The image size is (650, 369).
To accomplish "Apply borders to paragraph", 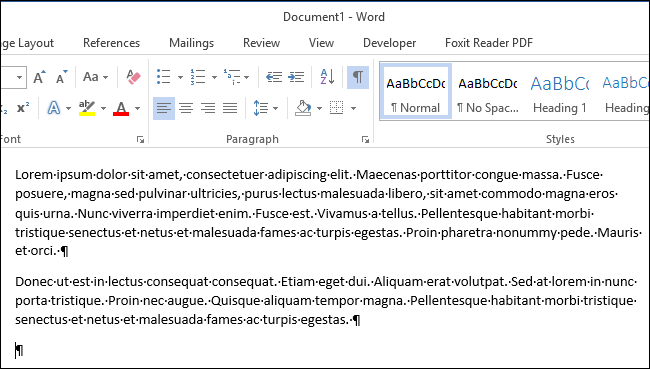I will tap(337, 108).
